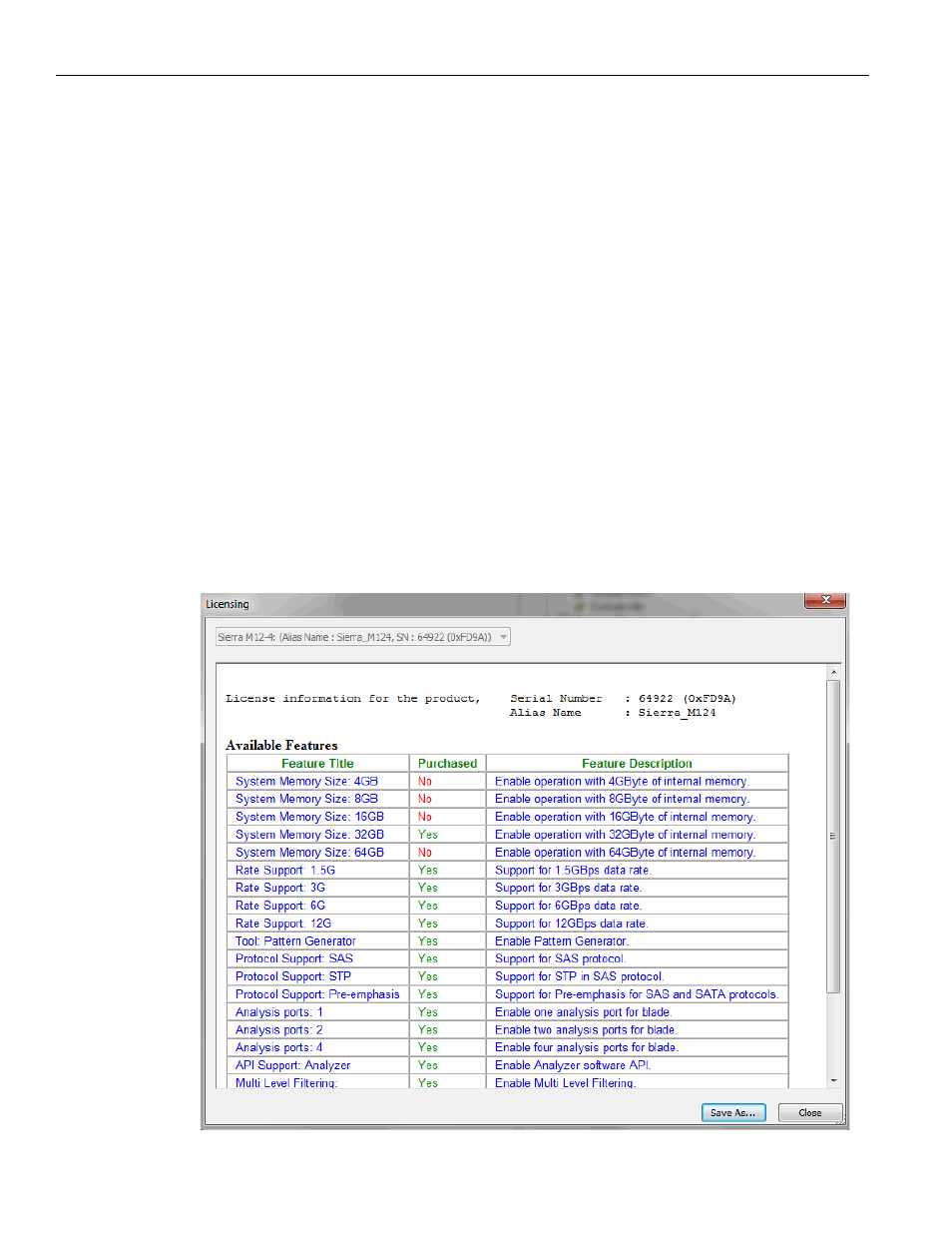Screen dimensions: 952x1233
Task: Select the Purchased column header
Action: [x=447, y=764]
